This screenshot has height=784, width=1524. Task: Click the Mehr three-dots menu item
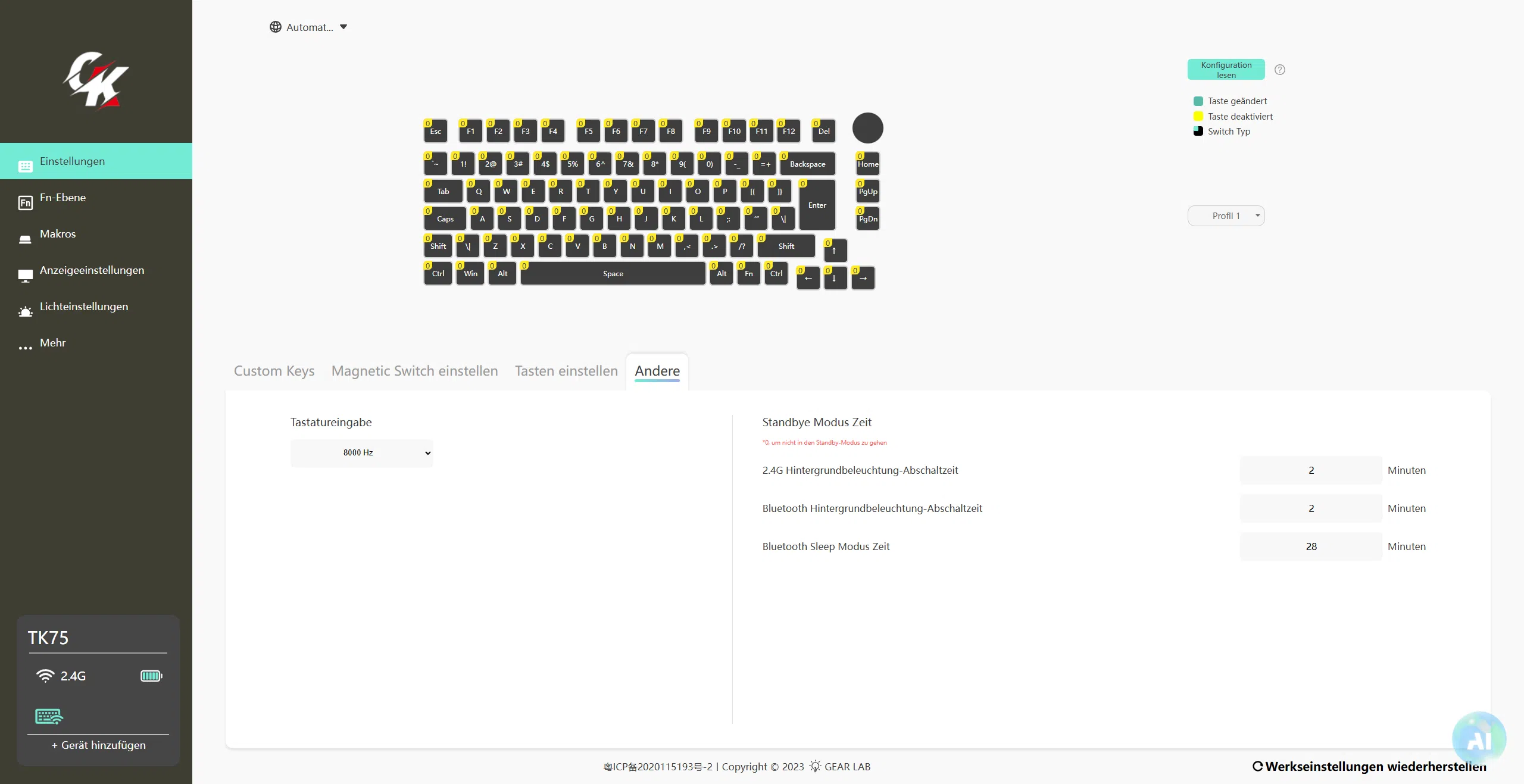(52, 343)
